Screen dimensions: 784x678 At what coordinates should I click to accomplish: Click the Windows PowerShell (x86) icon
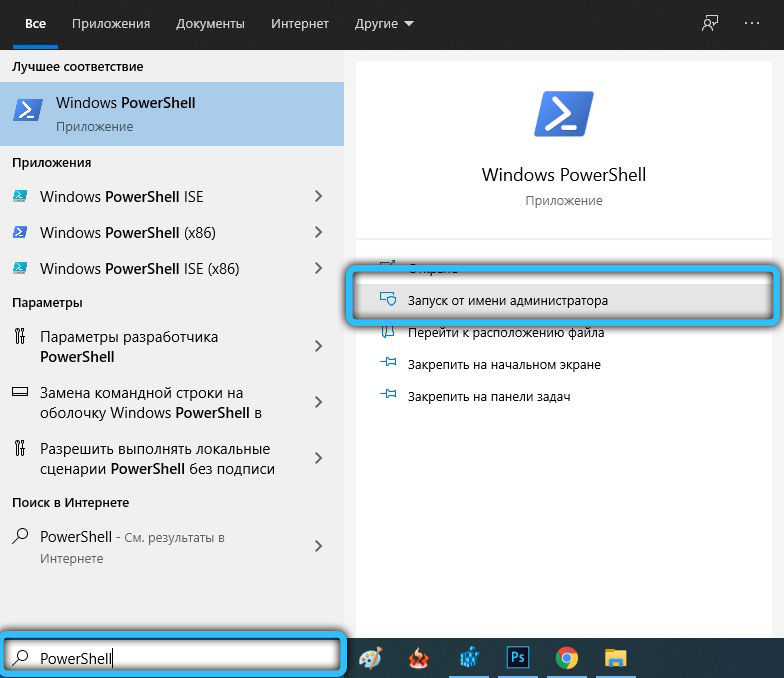(20, 232)
